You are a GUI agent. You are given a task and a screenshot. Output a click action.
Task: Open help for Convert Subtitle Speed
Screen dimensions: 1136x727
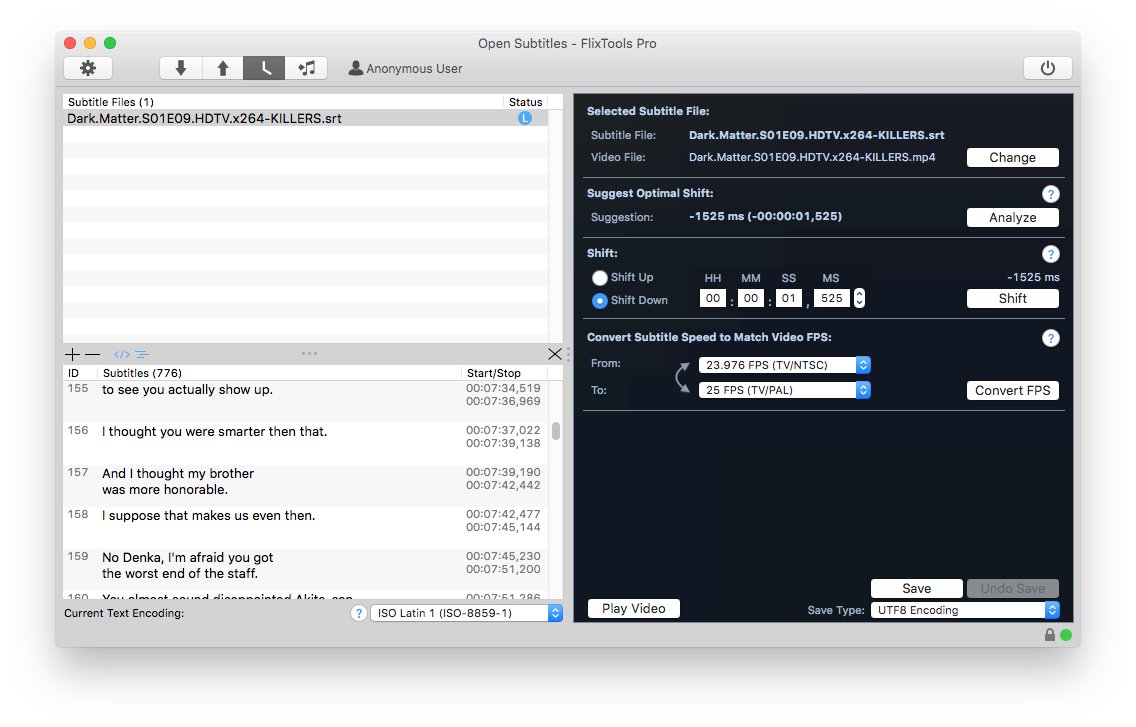[x=1051, y=338]
